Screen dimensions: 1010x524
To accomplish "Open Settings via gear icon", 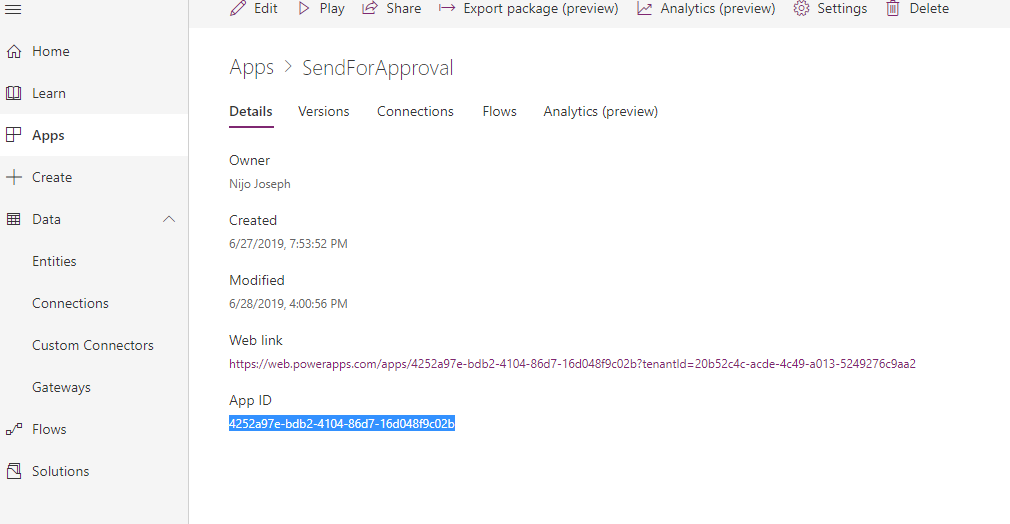I will coord(801,9).
